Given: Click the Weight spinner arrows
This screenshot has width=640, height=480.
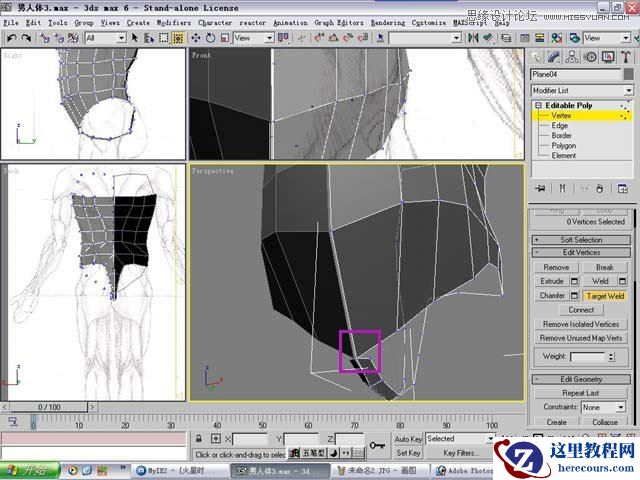Looking at the screenshot, I should coord(611,357).
